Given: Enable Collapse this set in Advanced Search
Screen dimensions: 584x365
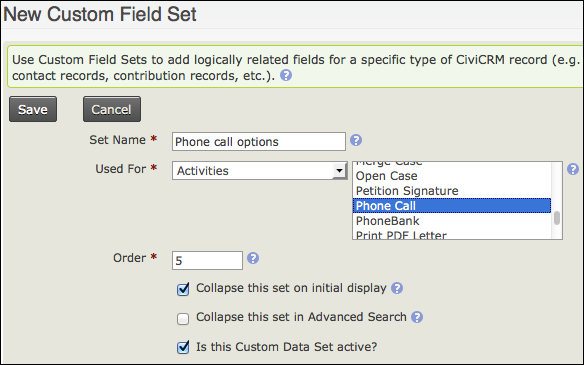Looking at the screenshot, I should (x=183, y=319).
